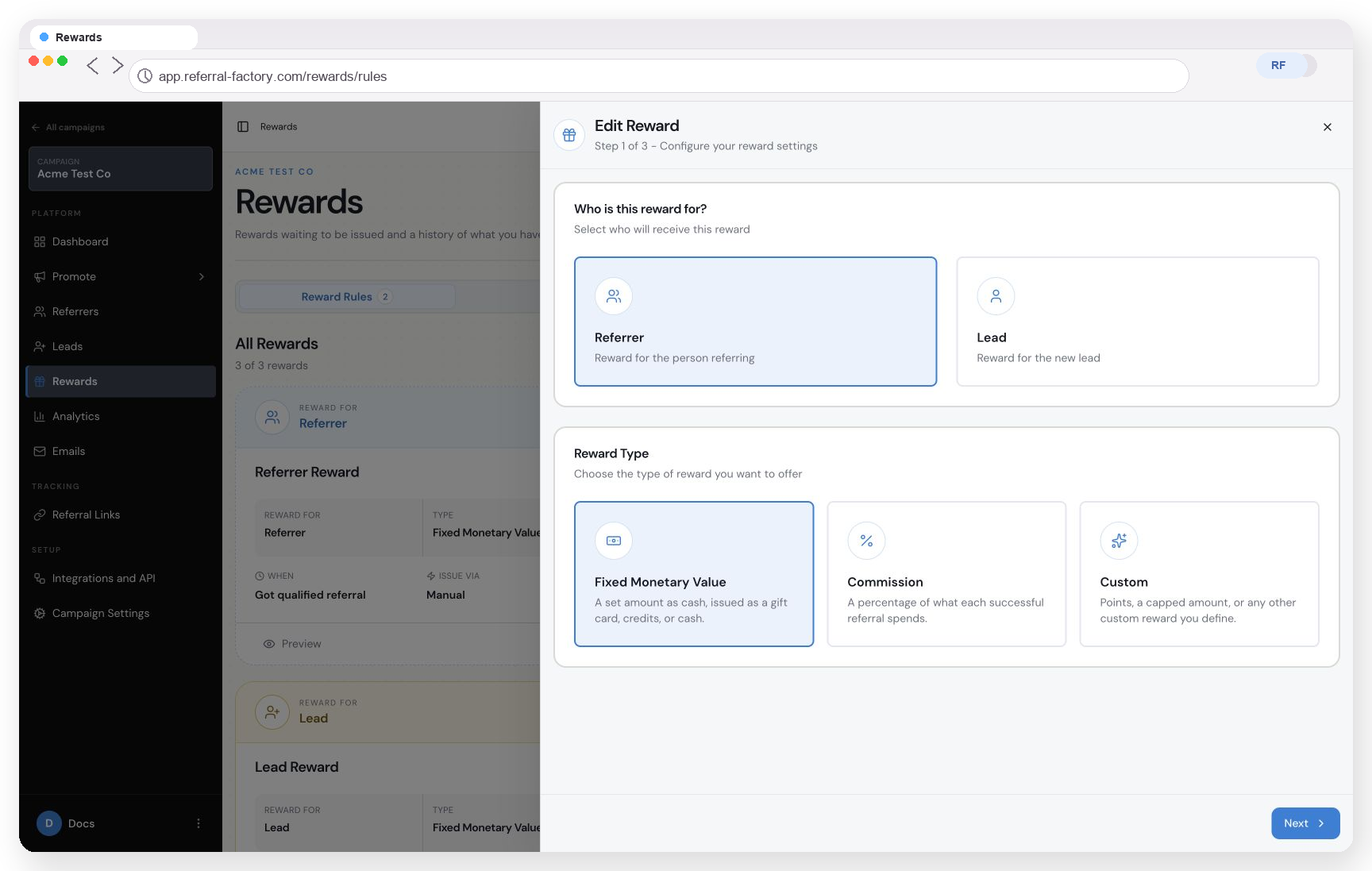Open Analytics in the sidebar
The image size is (1372, 871).
121,416
